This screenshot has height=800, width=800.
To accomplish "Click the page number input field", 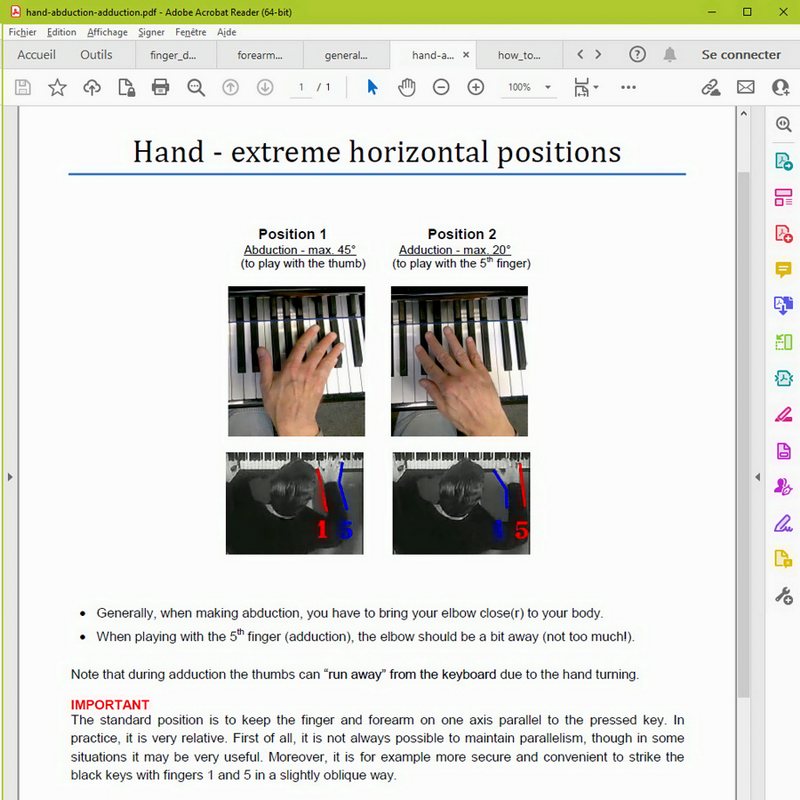I will point(301,88).
